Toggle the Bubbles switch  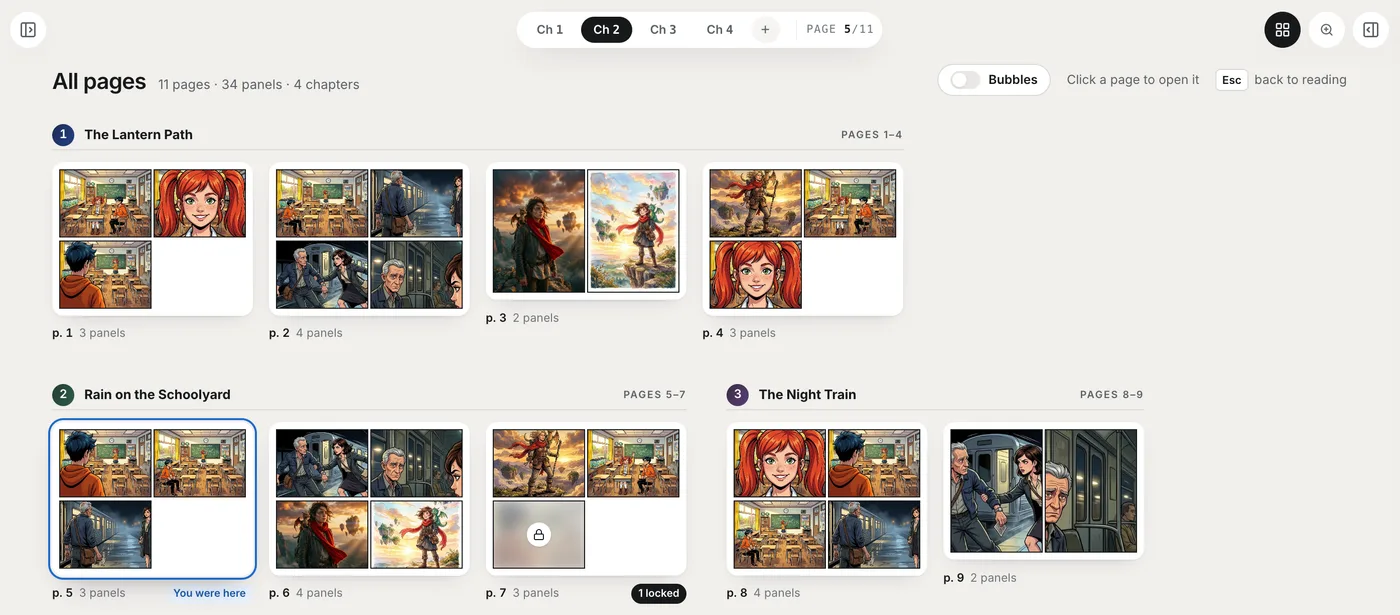(x=965, y=80)
